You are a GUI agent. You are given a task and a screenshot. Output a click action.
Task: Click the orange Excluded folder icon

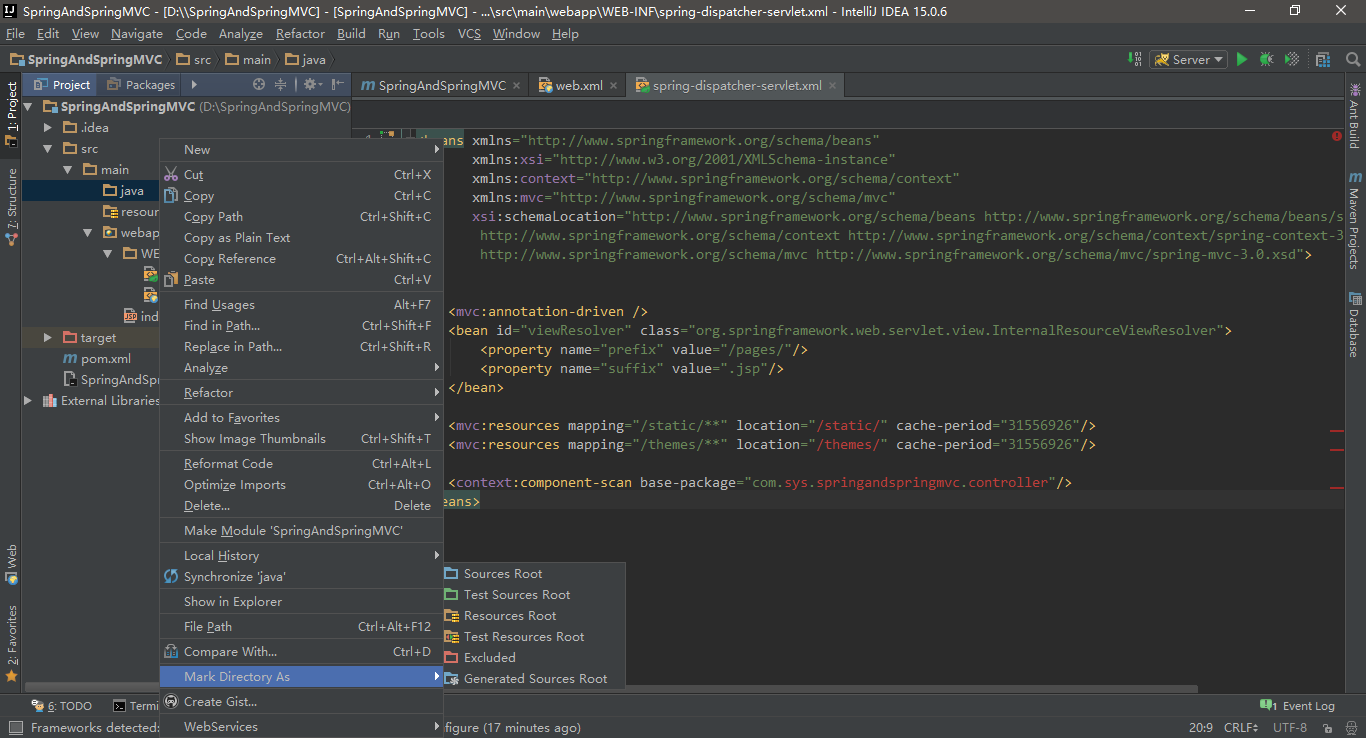pyautogui.click(x=451, y=657)
